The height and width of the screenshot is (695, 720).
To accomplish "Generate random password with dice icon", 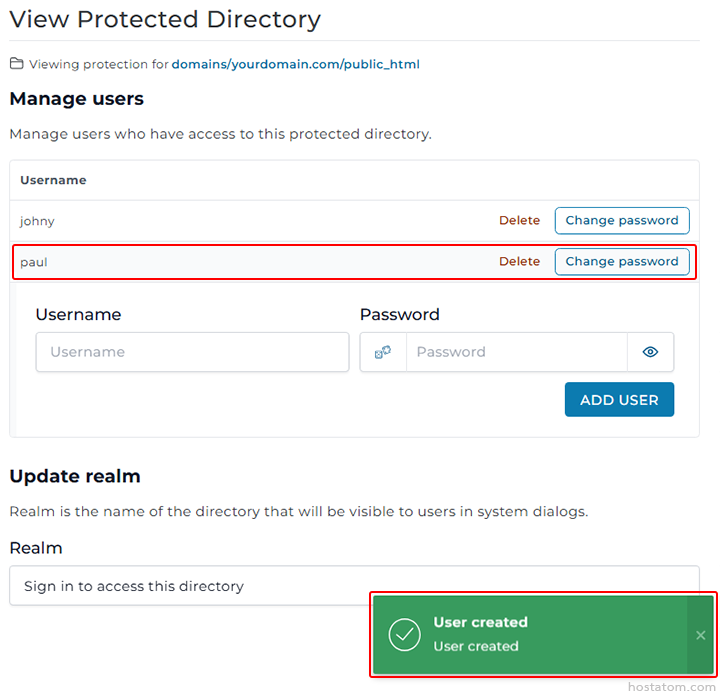I will (x=383, y=352).
